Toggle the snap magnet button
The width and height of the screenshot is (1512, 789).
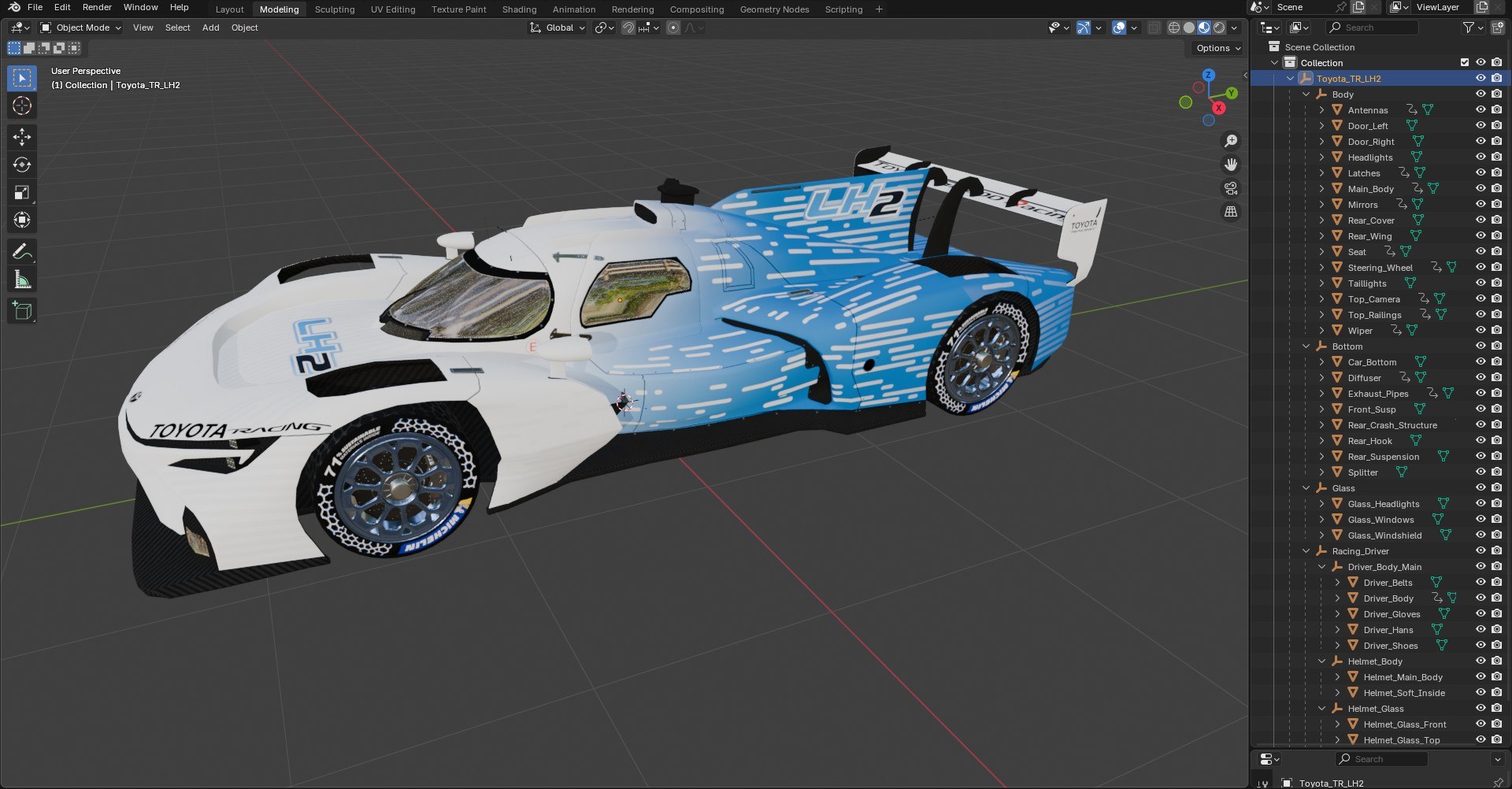tap(628, 28)
